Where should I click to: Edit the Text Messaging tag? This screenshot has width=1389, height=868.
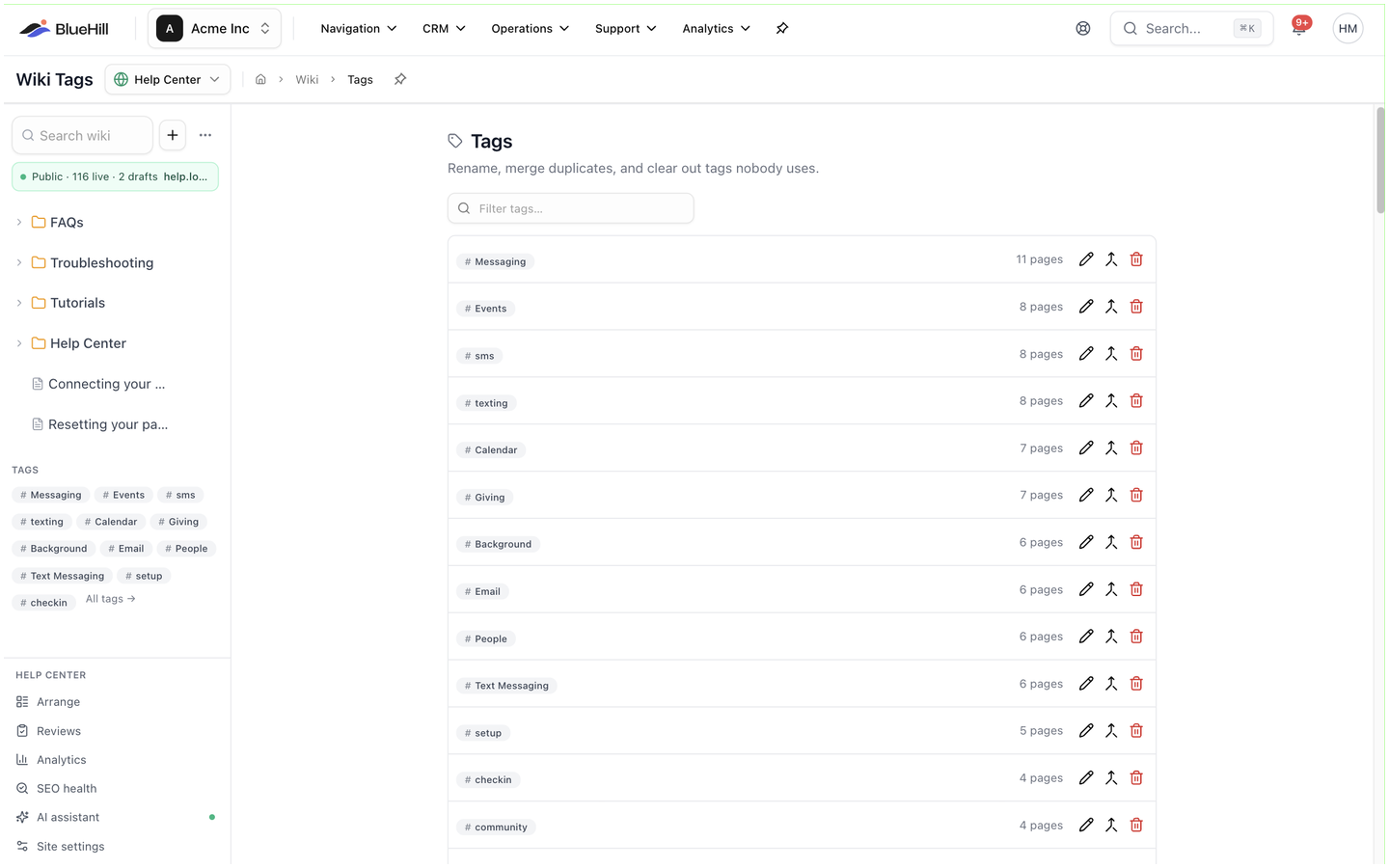click(x=1086, y=684)
